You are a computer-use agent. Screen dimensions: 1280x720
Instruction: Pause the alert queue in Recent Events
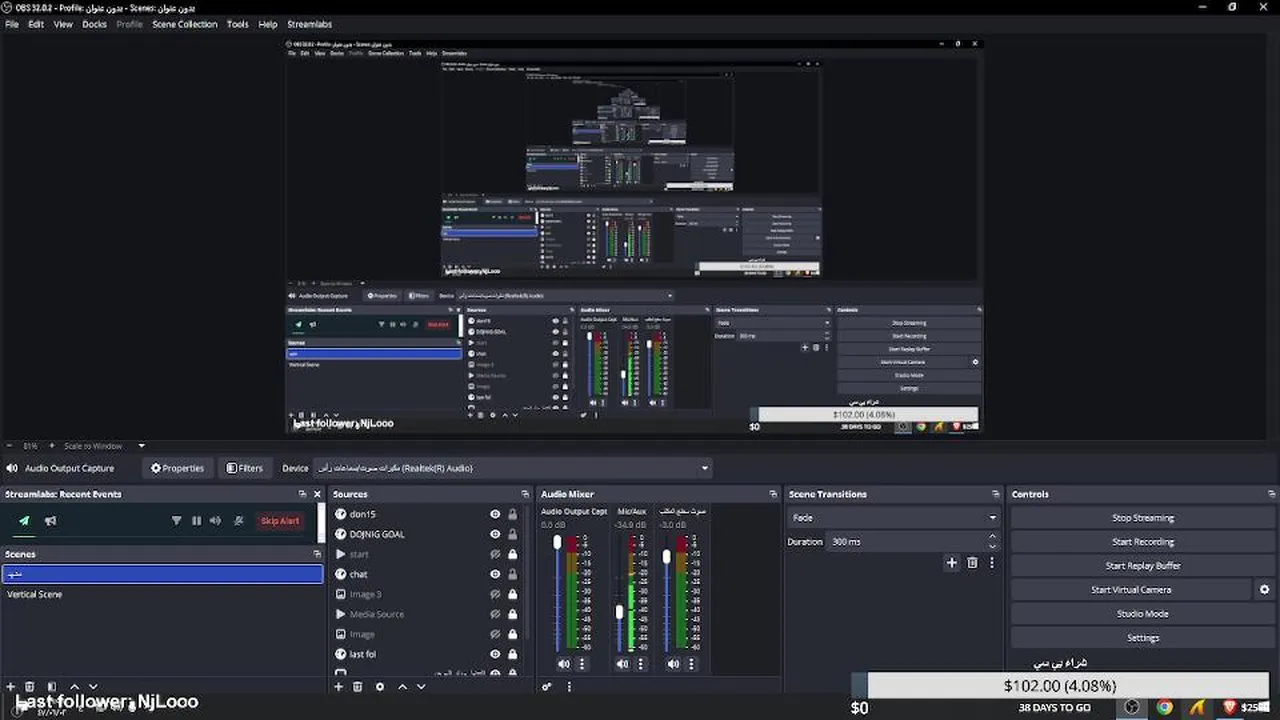(x=196, y=521)
